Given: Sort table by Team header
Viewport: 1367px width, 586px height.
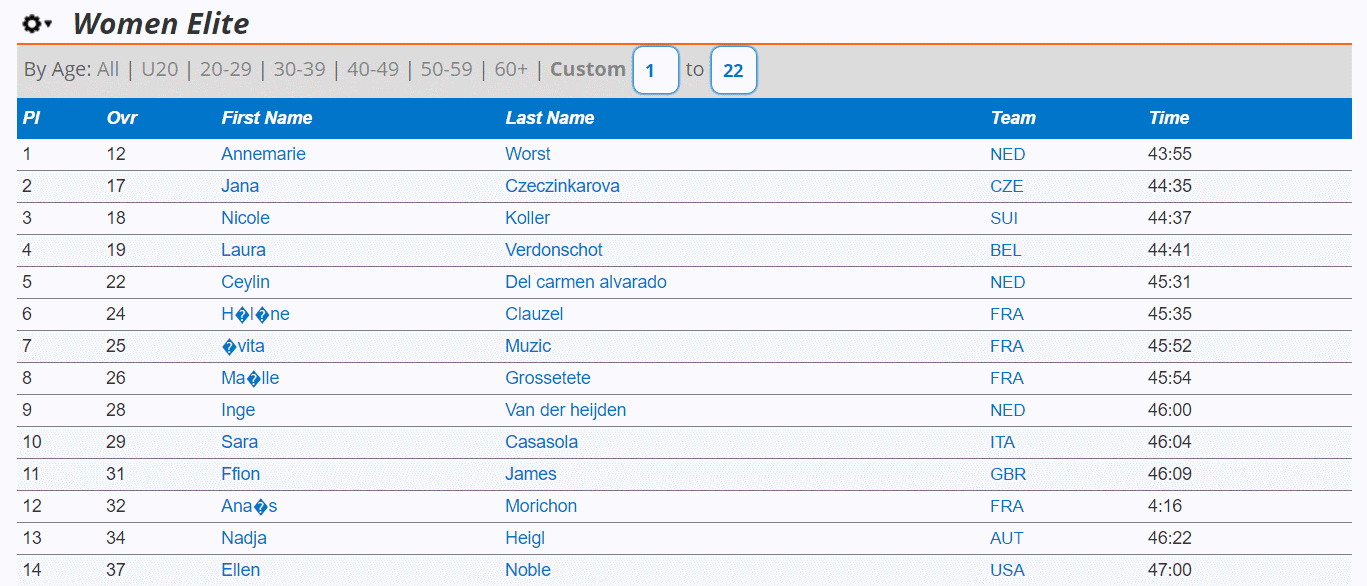Looking at the screenshot, I should pyautogui.click(x=1013, y=118).
